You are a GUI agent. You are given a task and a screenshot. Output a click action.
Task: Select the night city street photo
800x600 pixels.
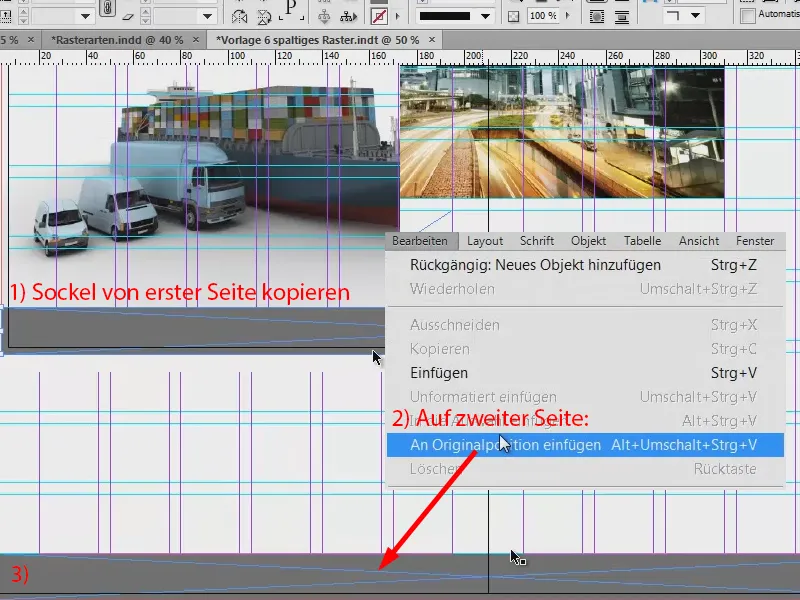tap(562, 132)
